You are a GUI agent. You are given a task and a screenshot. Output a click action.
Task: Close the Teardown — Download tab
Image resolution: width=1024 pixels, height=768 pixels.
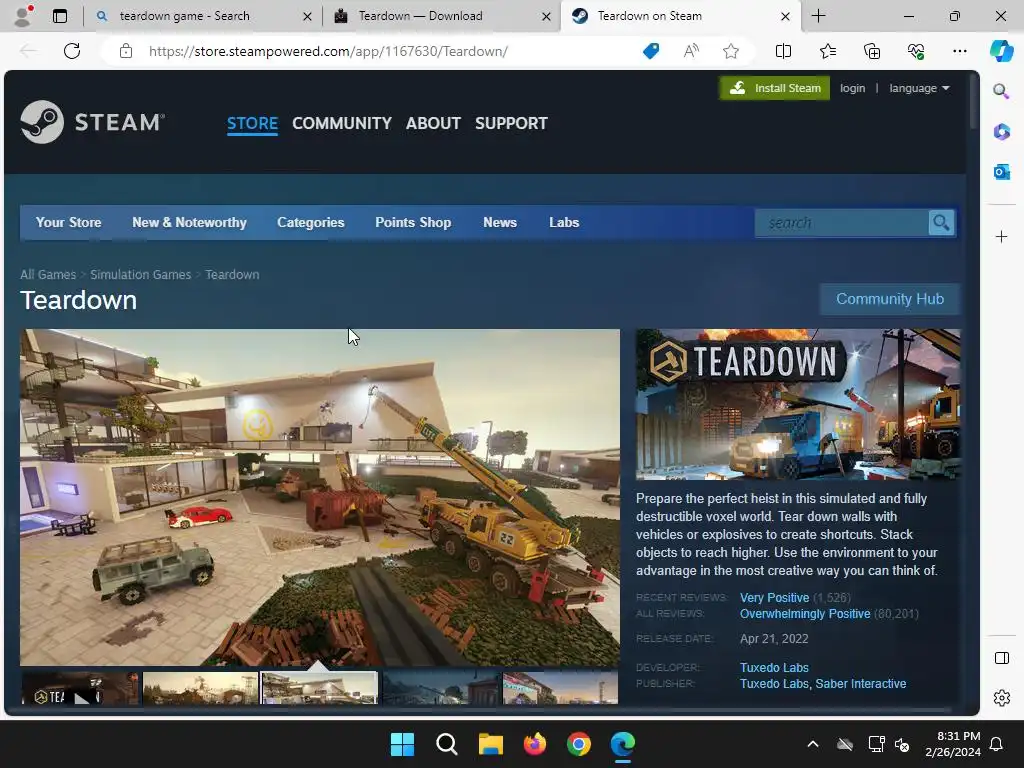(546, 16)
